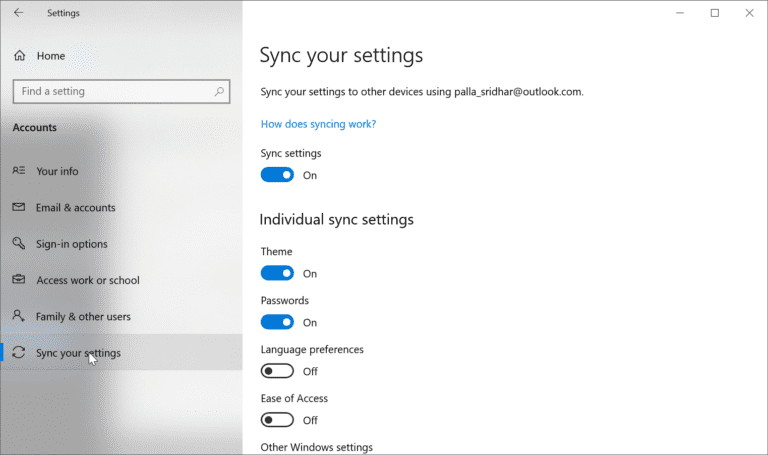The image size is (768, 455).
Task: Open the Your info page
Action: tap(57, 171)
